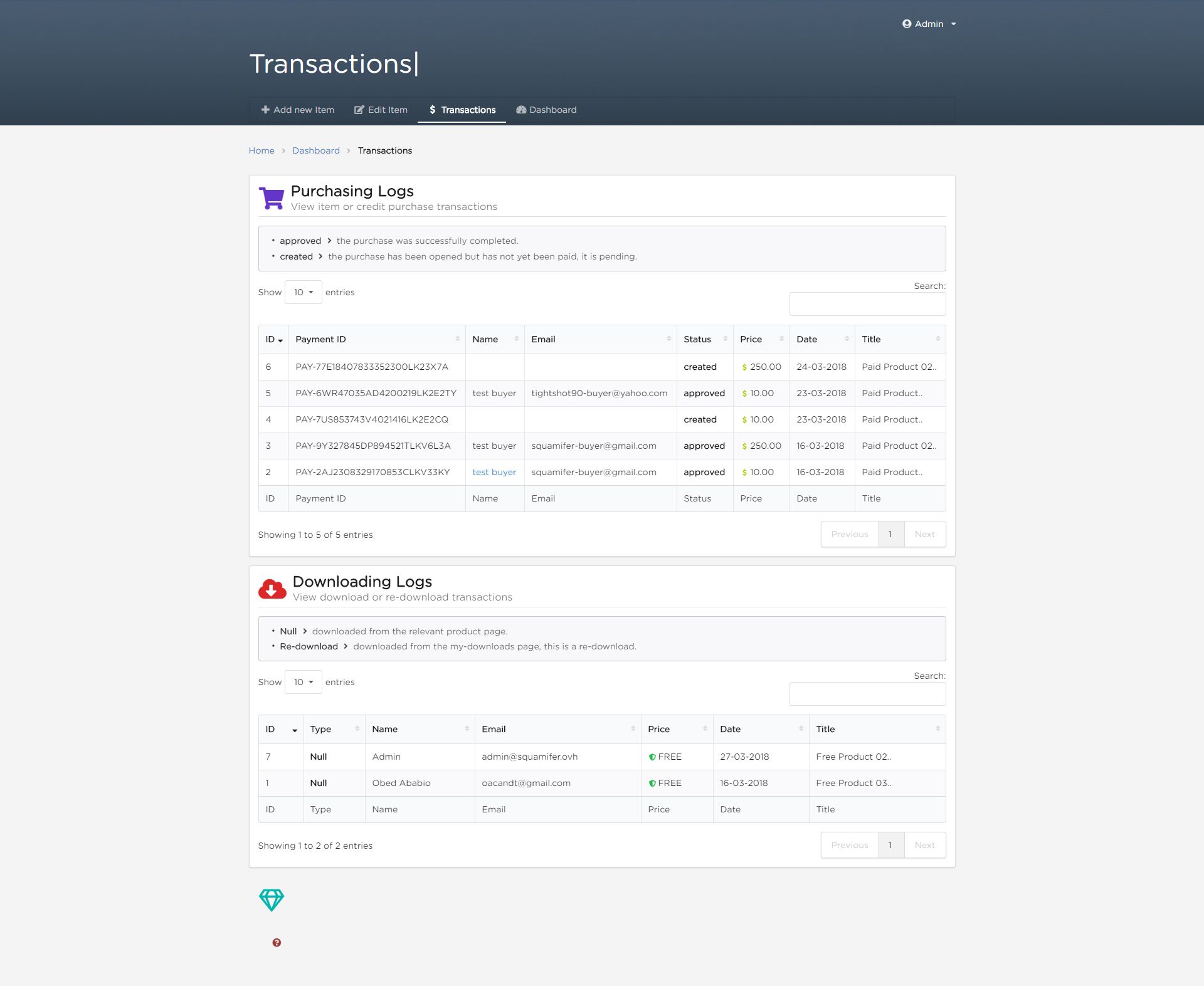
Task: Focus the purchasing logs search field
Action: click(867, 304)
